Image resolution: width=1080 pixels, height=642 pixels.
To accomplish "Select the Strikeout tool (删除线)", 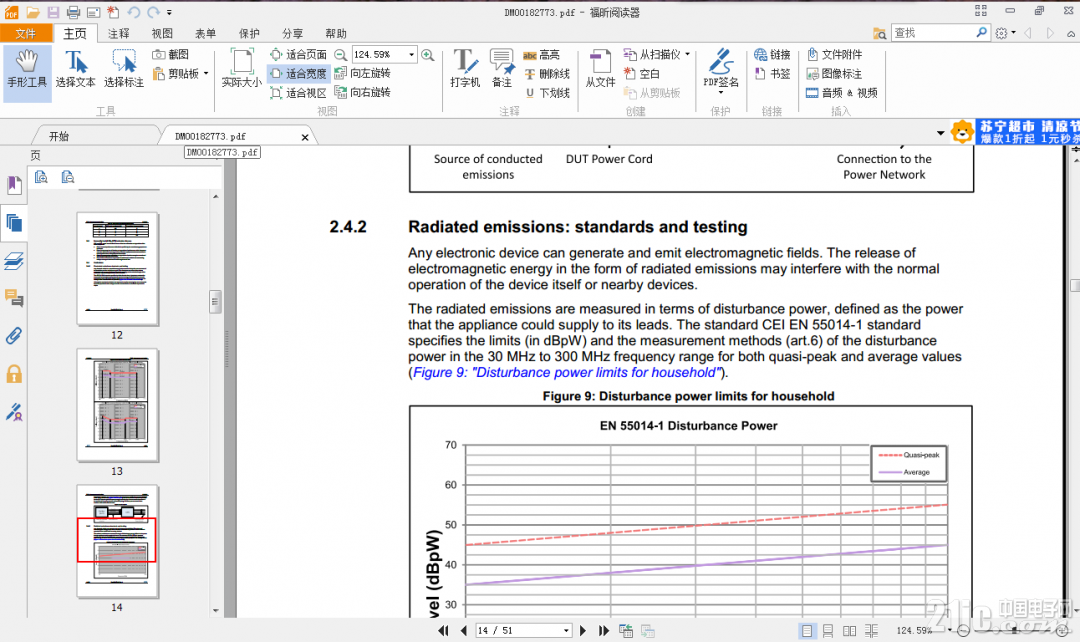I will click(x=547, y=74).
